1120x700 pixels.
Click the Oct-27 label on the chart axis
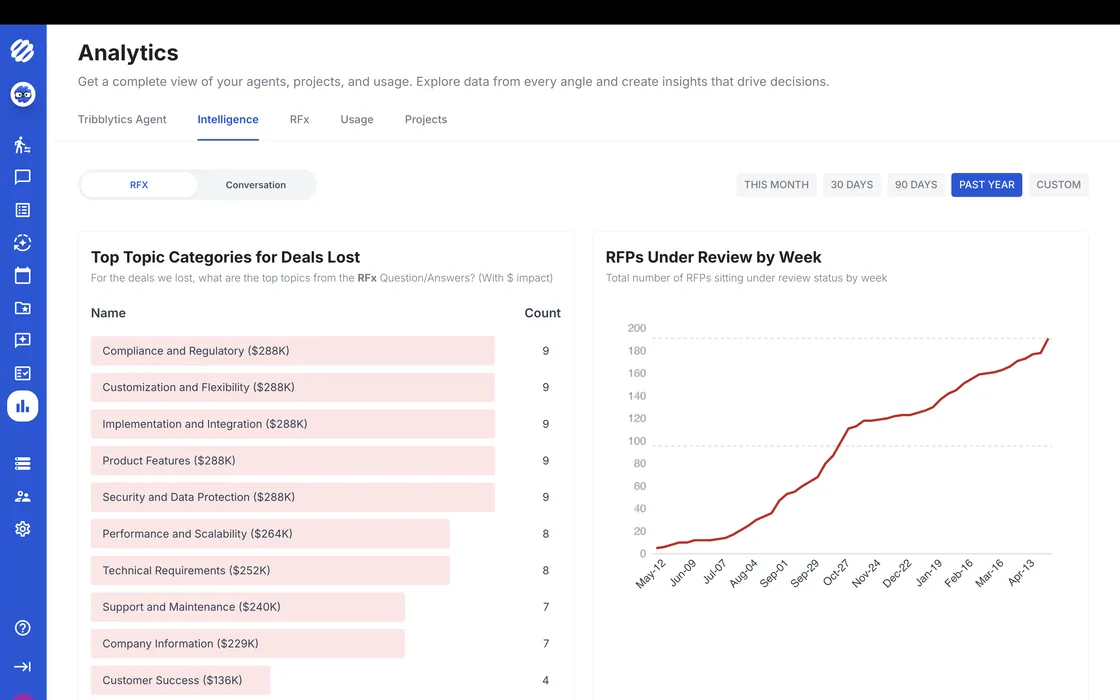coord(836,573)
